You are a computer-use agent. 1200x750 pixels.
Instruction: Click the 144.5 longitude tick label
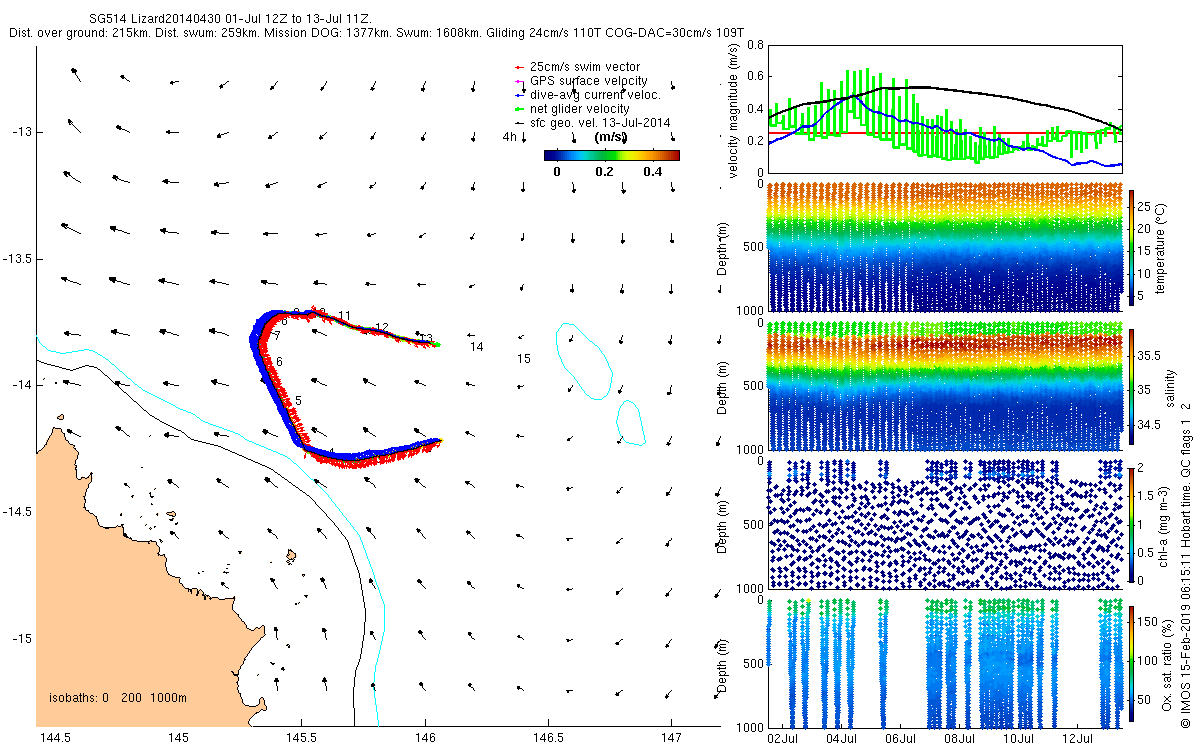point(53,738)
